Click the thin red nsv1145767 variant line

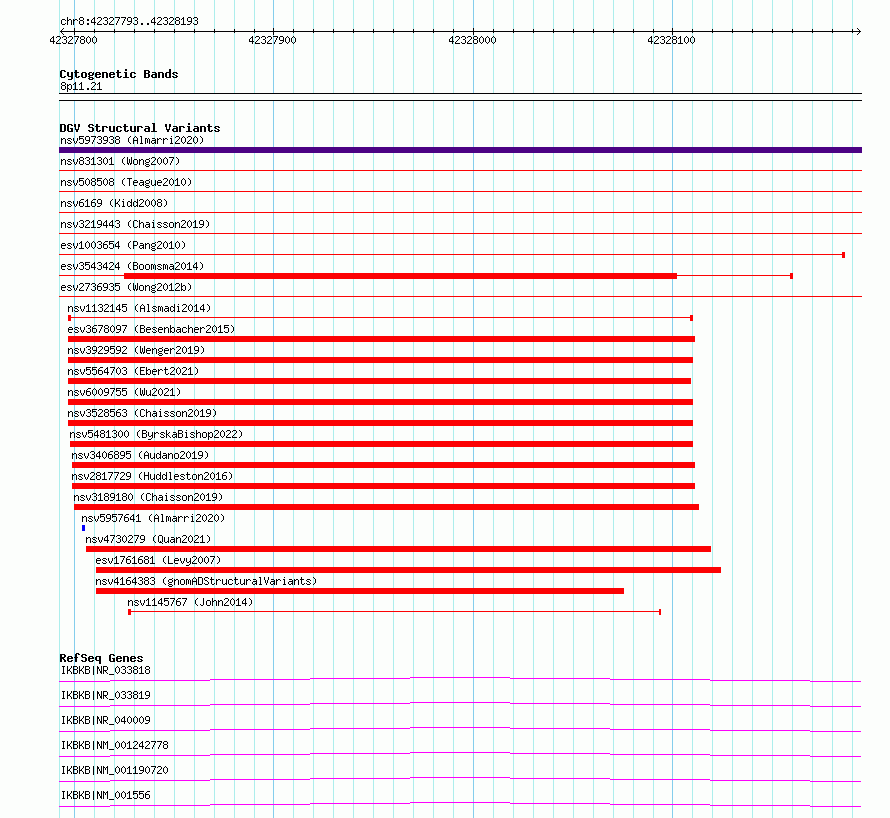395,612
